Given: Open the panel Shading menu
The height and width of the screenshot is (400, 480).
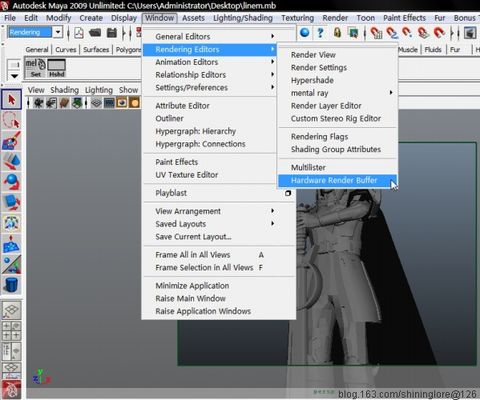Looking at the screenshot, I should 64,90.
